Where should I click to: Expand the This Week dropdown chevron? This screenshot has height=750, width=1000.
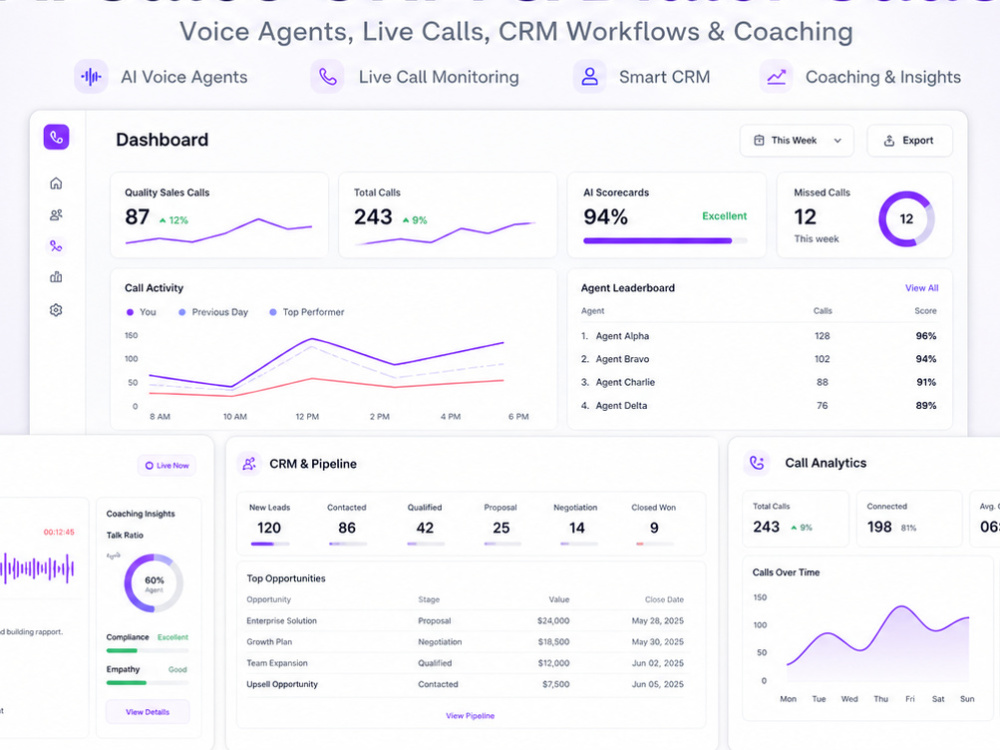837,141
